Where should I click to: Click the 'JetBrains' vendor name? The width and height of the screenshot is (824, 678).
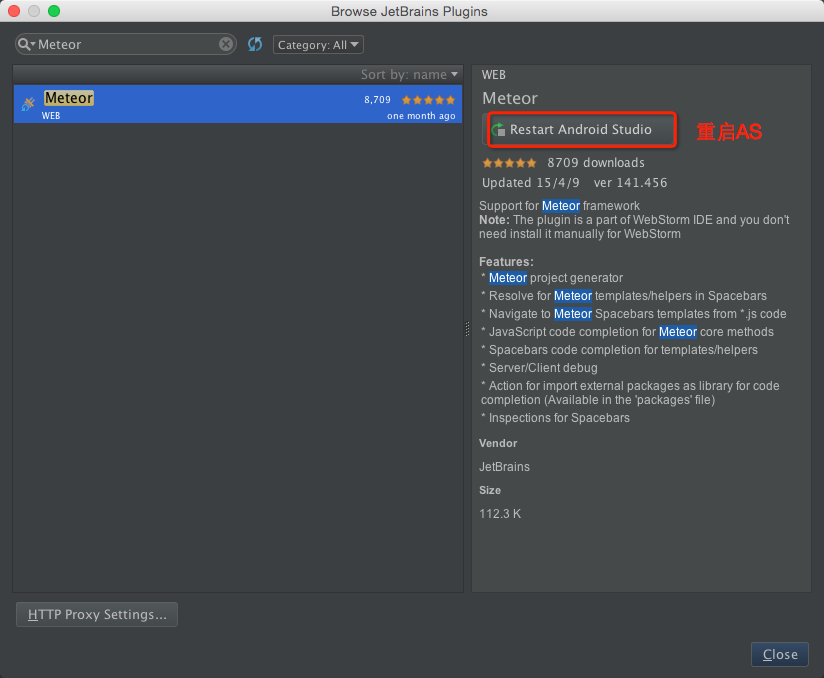504,467
